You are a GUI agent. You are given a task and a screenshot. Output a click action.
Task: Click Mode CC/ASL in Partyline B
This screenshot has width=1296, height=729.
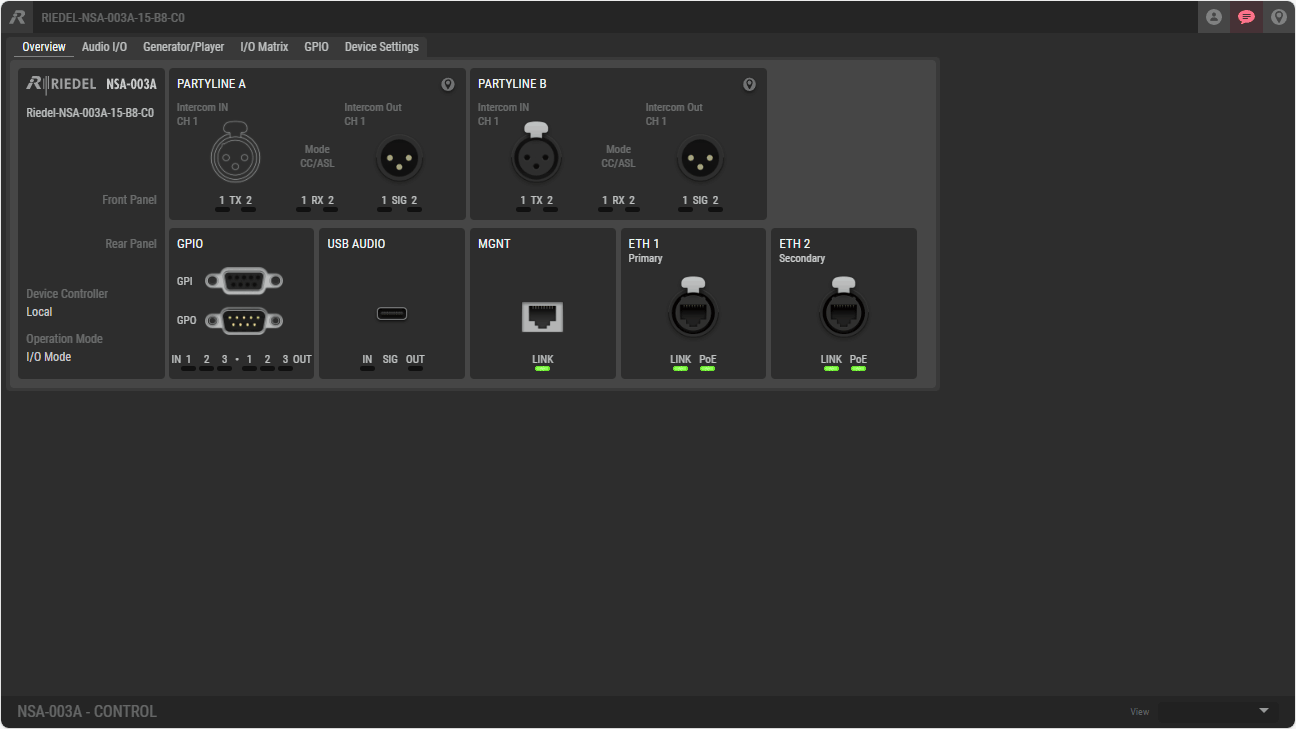[618, 156]
